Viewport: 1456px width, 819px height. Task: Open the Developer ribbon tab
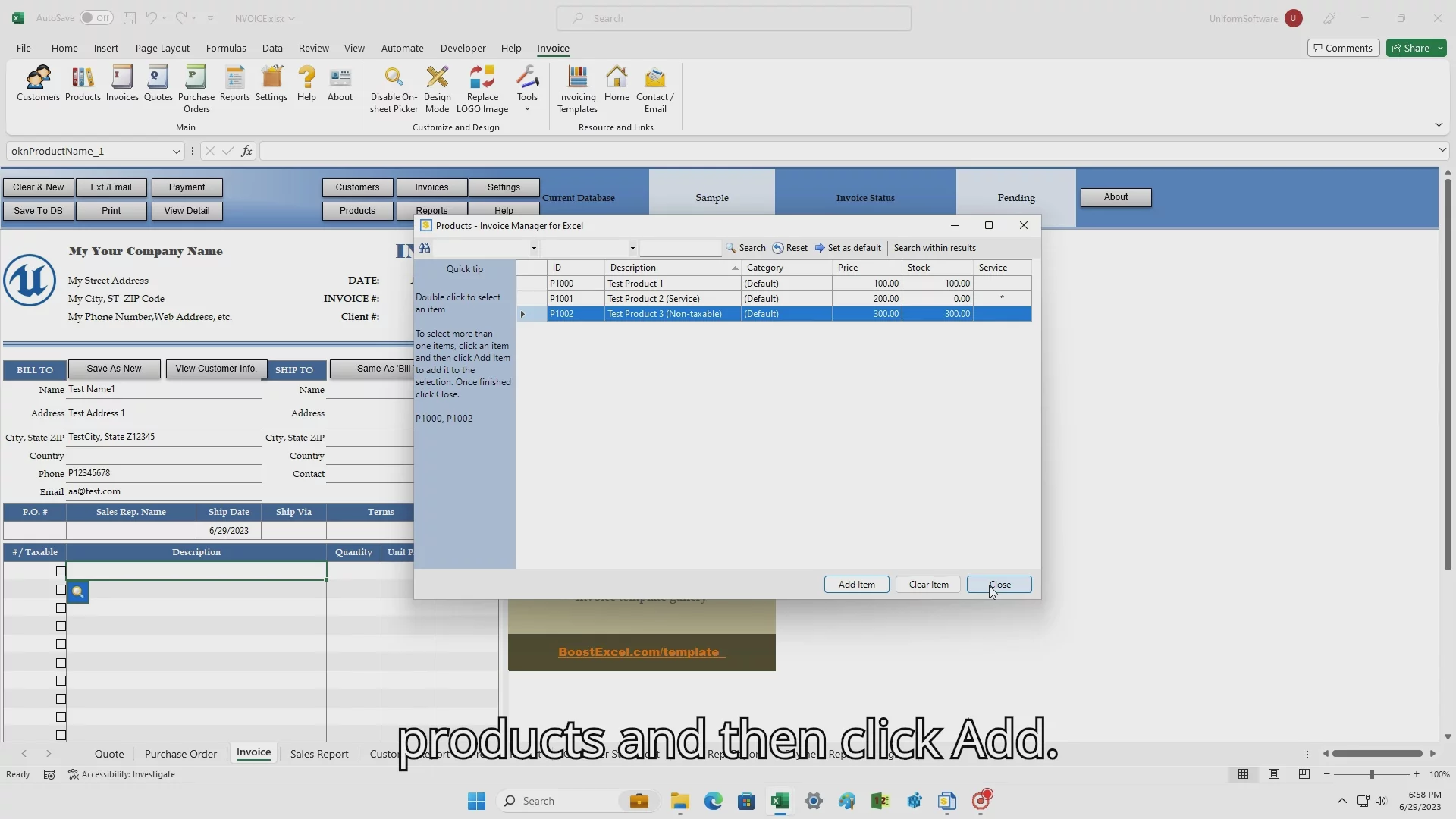coord(463,48)
